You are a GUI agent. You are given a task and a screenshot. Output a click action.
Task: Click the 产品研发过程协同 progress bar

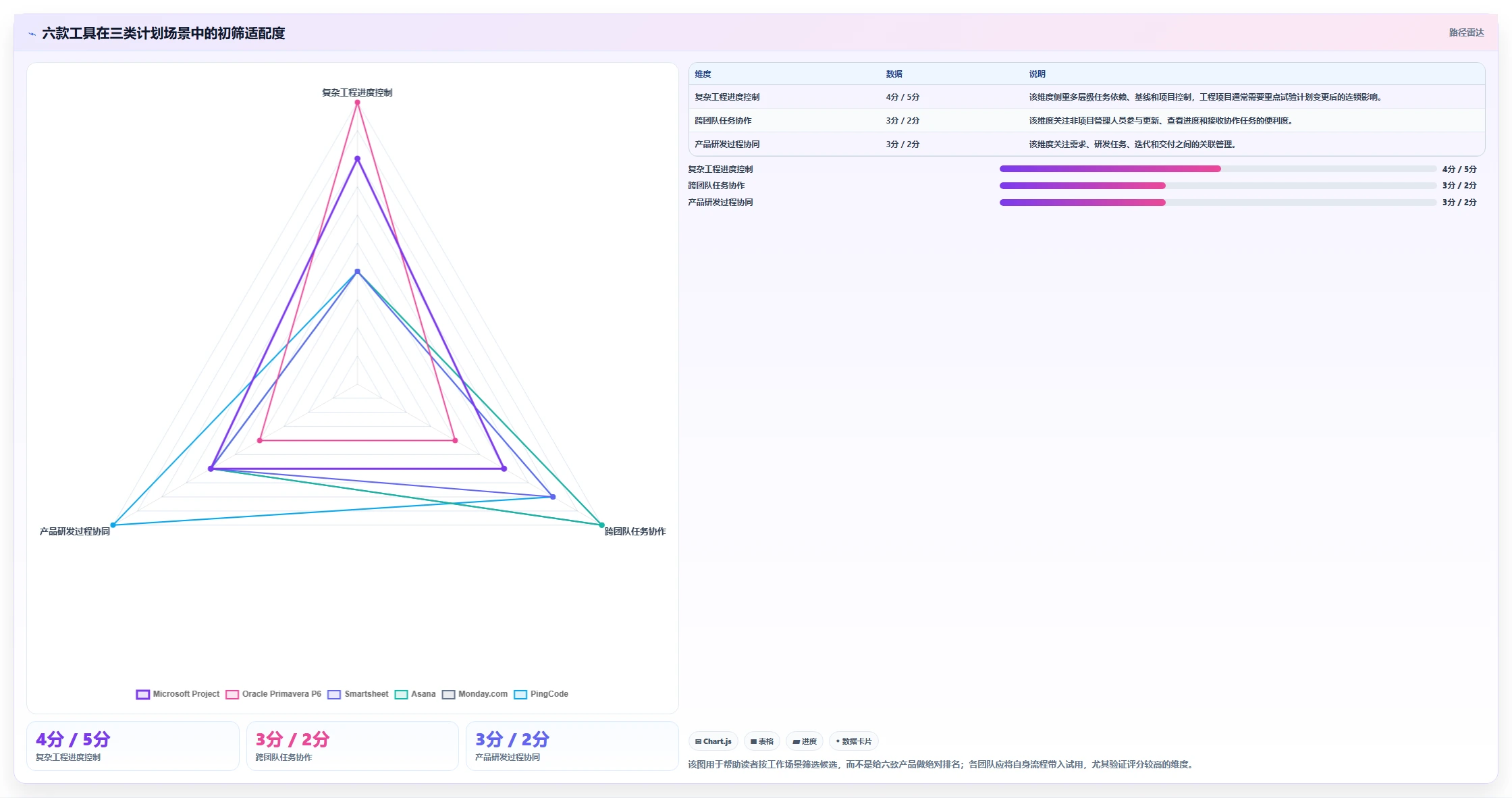click(x=1218, y=203)
